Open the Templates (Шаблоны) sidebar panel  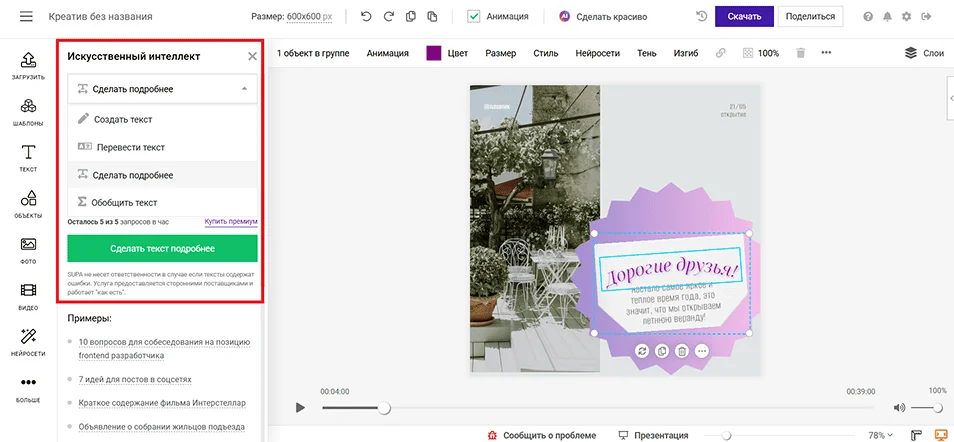pyautogui.click(x=28, y=111)
